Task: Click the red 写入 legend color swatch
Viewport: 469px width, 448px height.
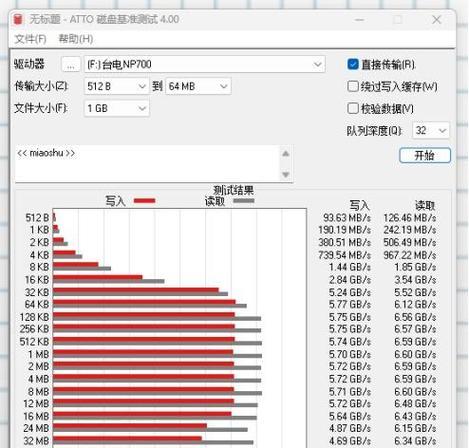Action: (x=144, y=201)
